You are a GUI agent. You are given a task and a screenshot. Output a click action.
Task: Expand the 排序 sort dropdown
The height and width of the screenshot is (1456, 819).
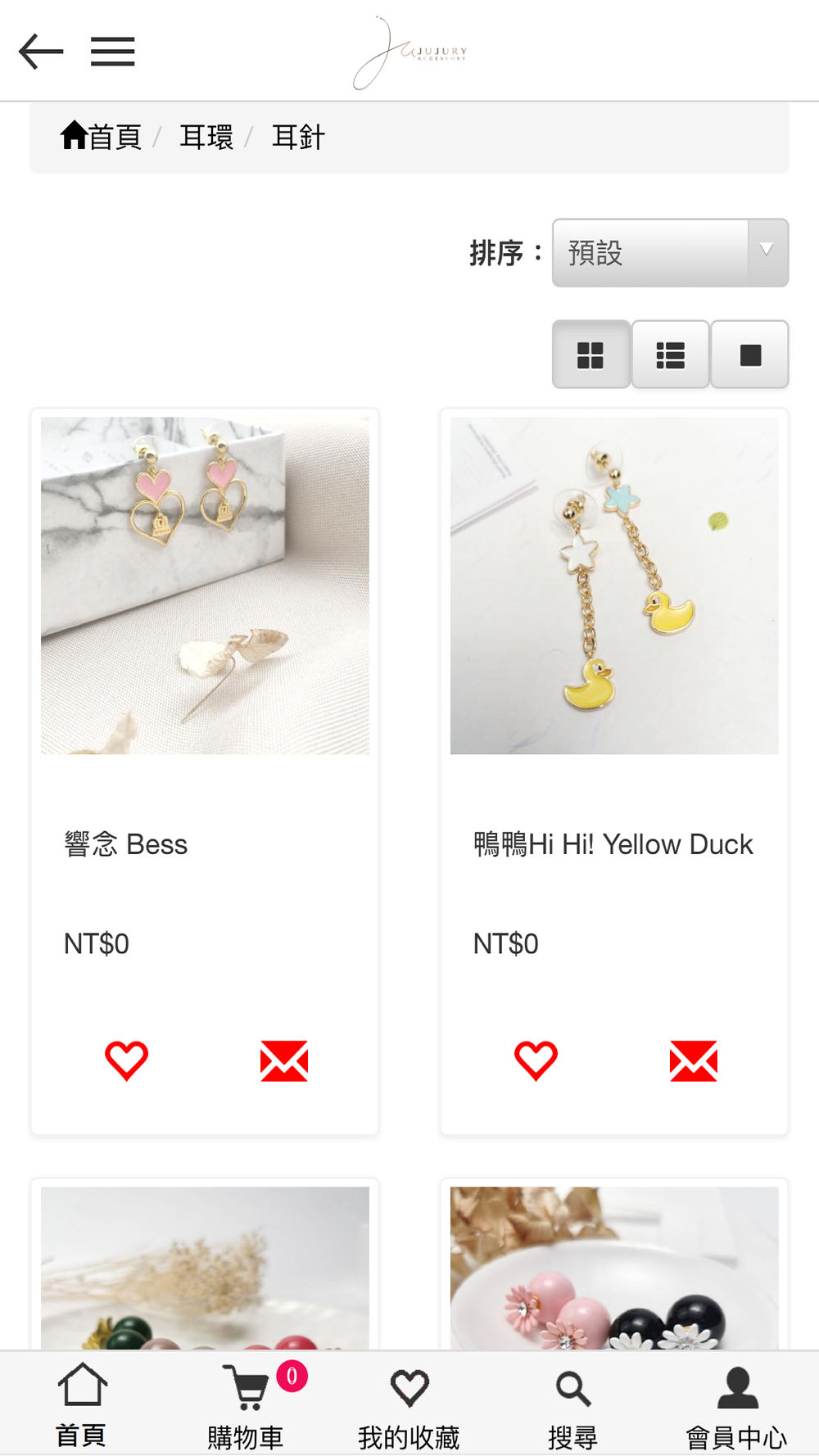(x=670, y=253)
